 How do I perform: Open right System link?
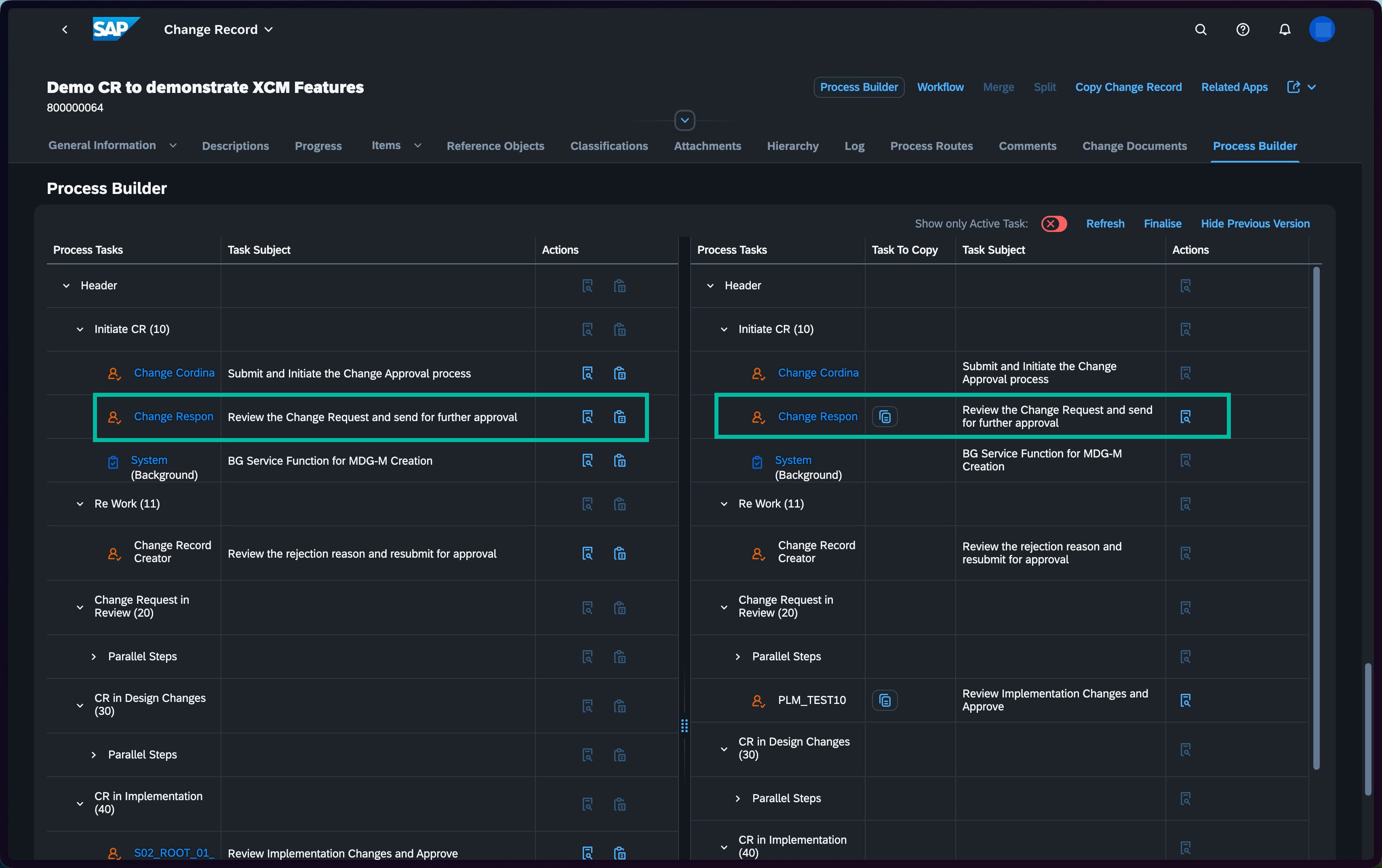click(x=793, y=460)
